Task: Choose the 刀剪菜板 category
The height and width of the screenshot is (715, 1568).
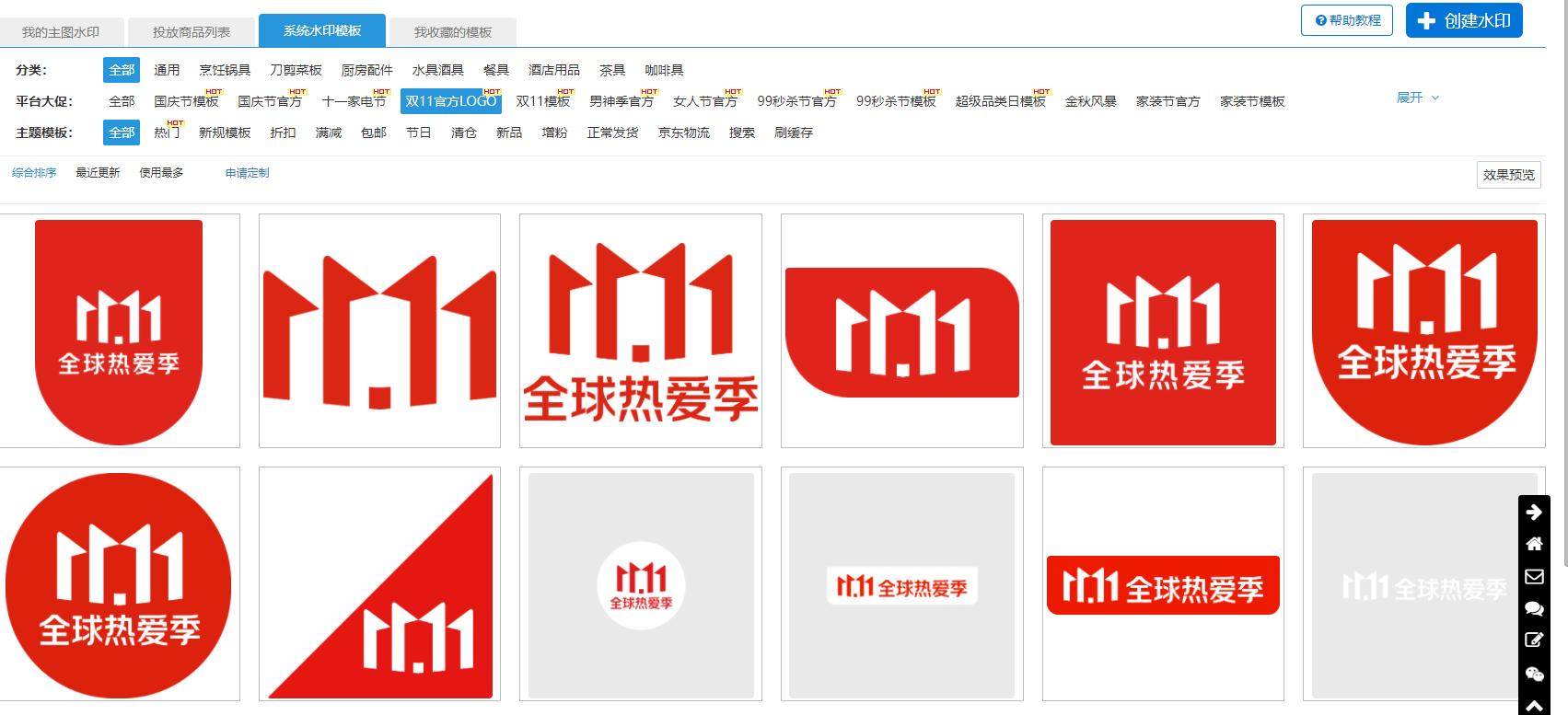Action: point(296,70)
